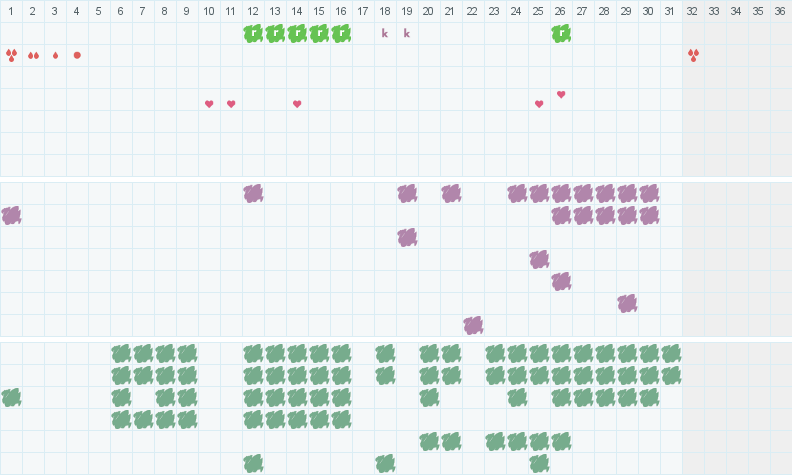Select the red spotting dot on day 4
The width and height of the screenshot is (792, 475).
pyautogui.click(x=77, y=55)
